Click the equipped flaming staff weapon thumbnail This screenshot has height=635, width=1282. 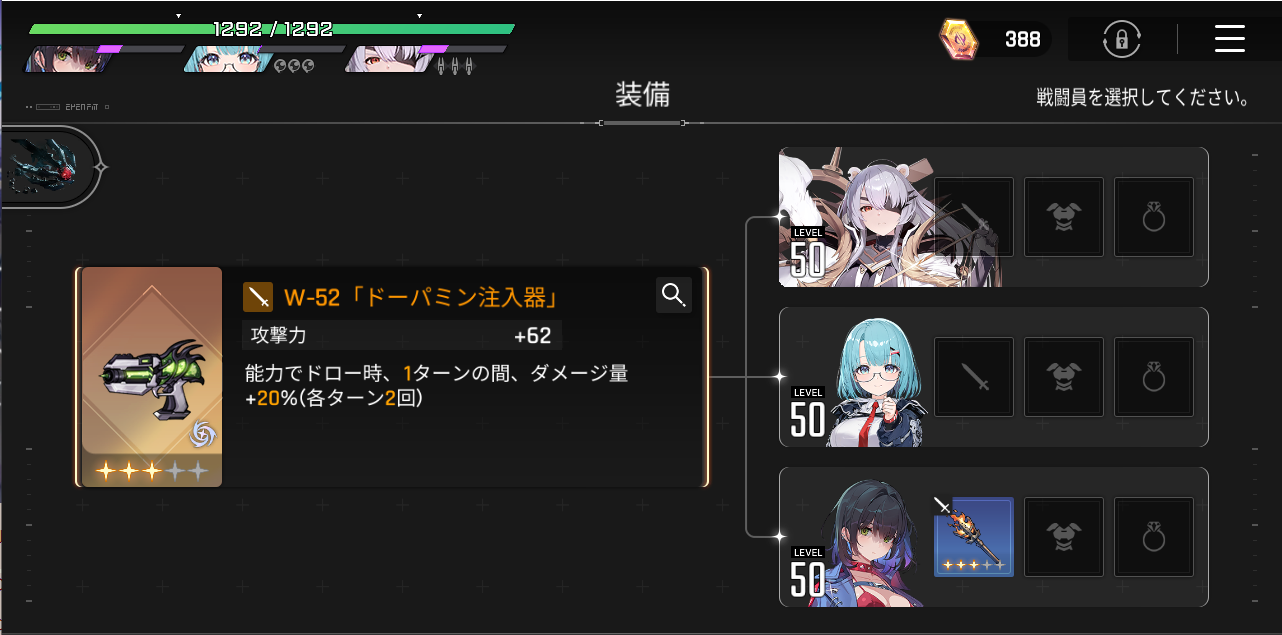point(974,537)
